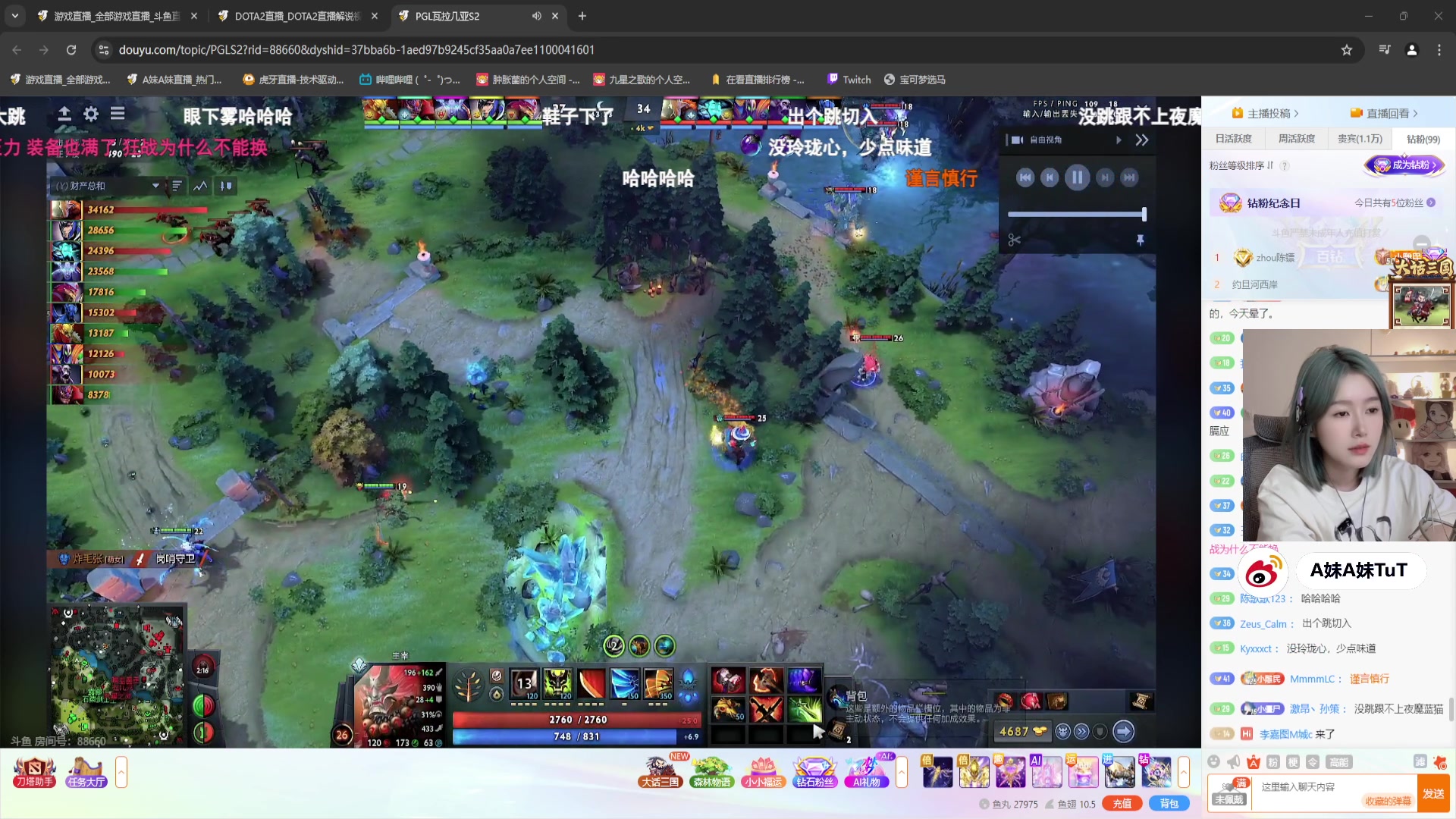Expand the replay panel double-arrow
This screenshot has height=819, width=1456.
(x=1142, y=140)
